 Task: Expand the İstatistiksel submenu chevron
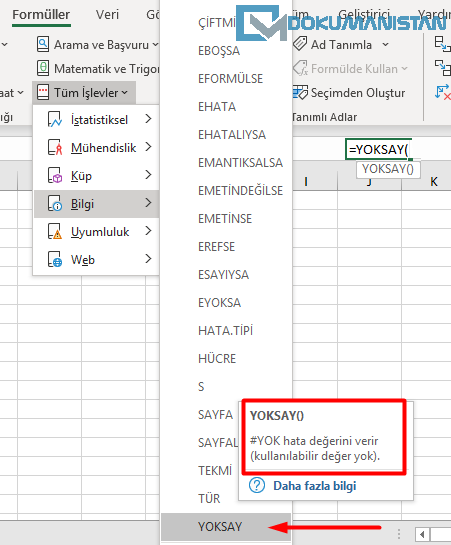[x=148, y=119]
